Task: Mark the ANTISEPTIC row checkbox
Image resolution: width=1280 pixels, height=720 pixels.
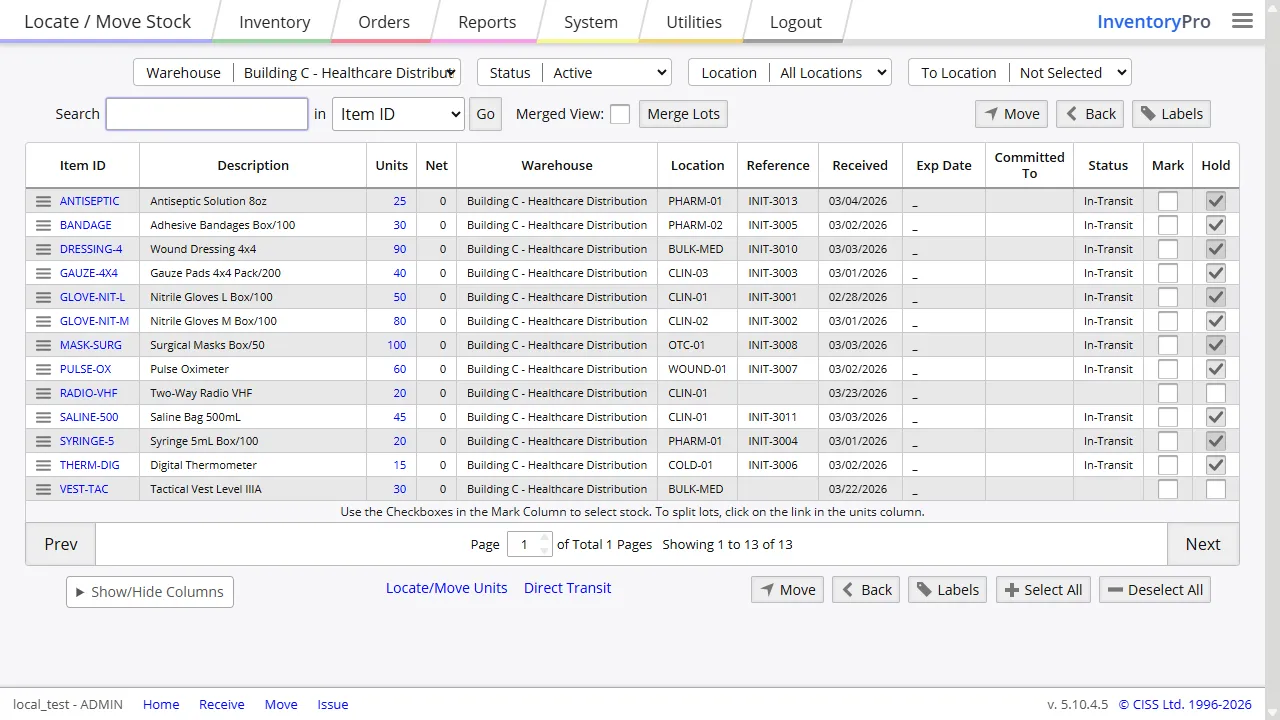Action: pos(1168,201)
